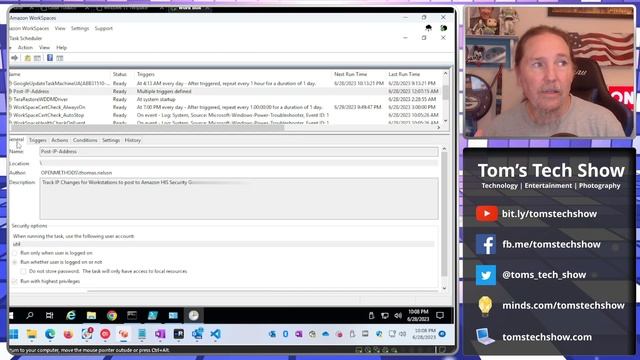Viewport: 640px width, 360px height.
Task: Open Outlook from the local taskbar
Action: click(198, 333)
